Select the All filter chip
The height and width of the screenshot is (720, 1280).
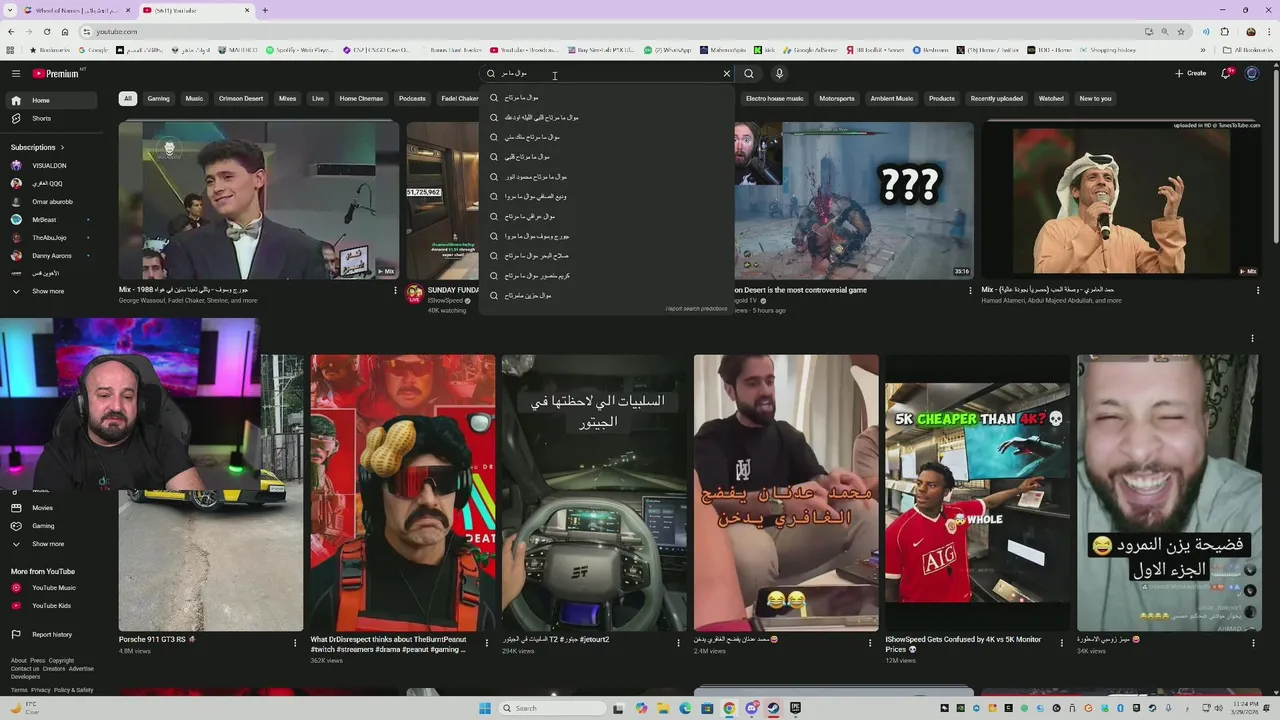[127, 98]
